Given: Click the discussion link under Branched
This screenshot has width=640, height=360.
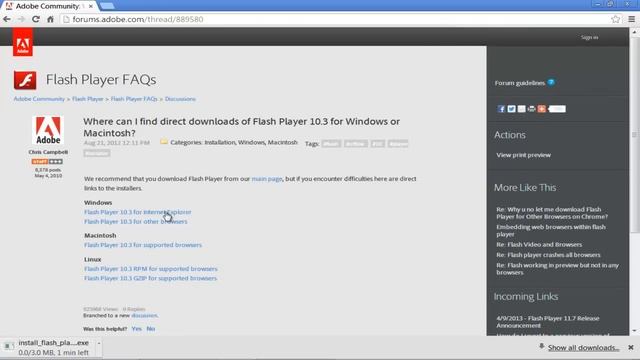Looking at the screenshot, I should pyautogui.click(x=144, y=316).
